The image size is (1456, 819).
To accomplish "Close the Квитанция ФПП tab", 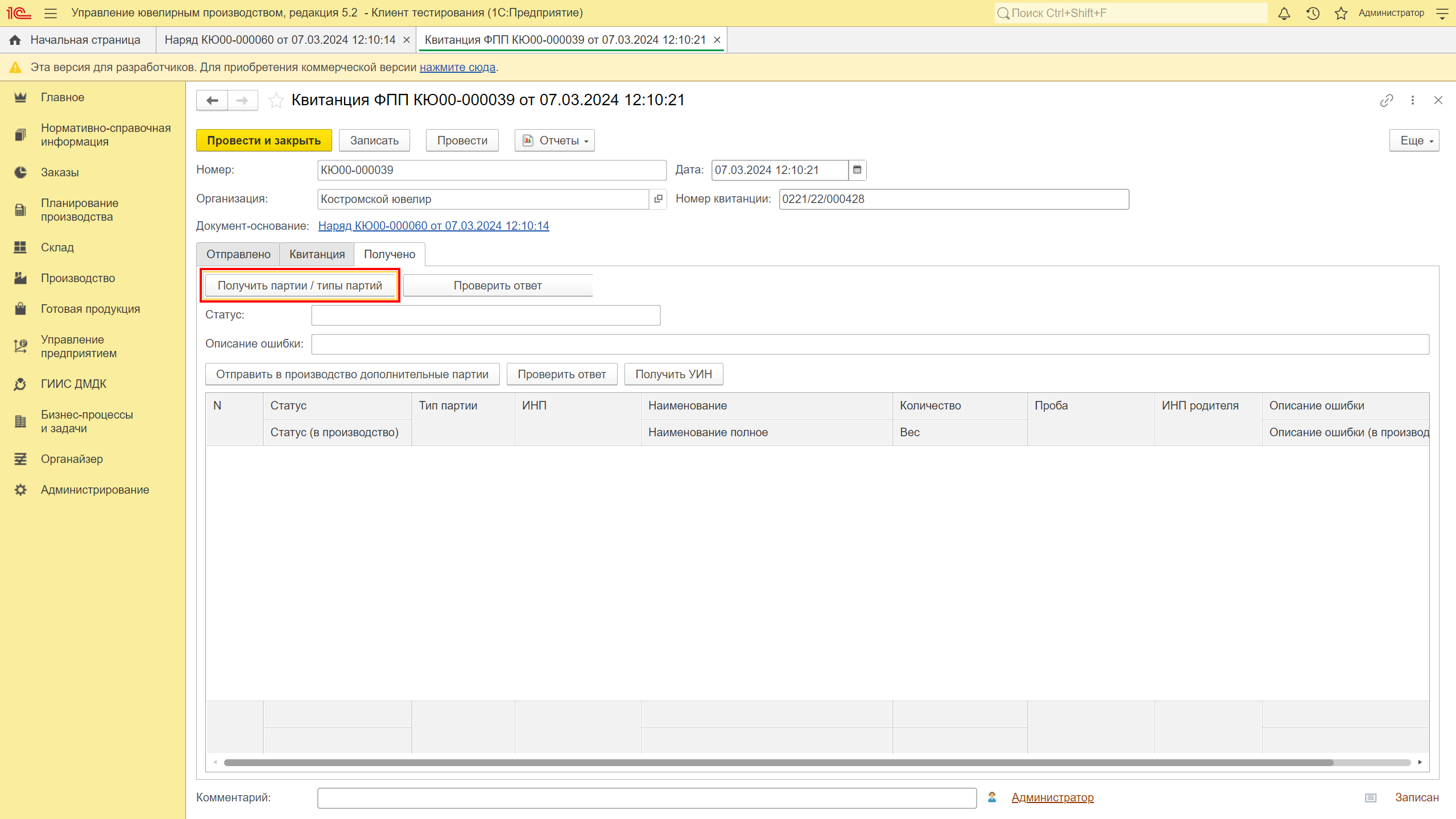I will [x=717, y=40].
